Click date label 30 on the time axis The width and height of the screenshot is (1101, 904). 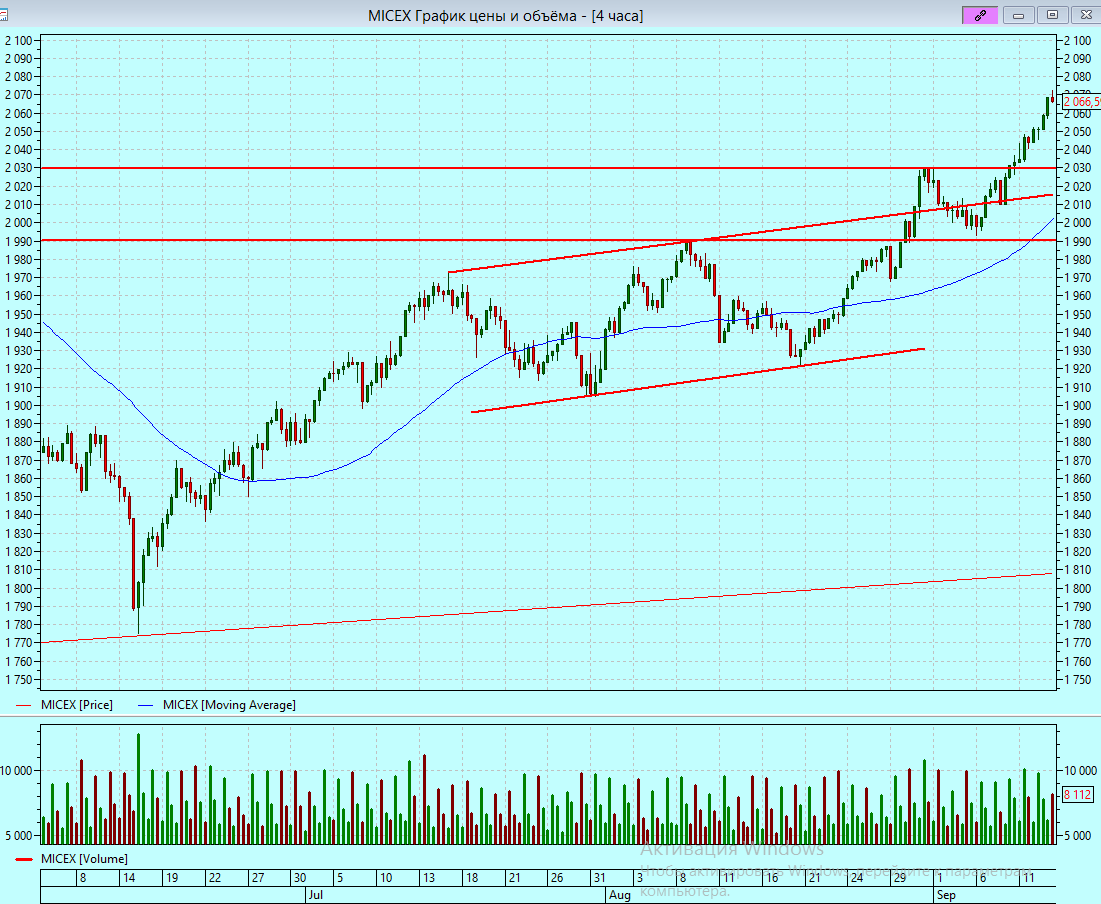(x=300, y=877)
